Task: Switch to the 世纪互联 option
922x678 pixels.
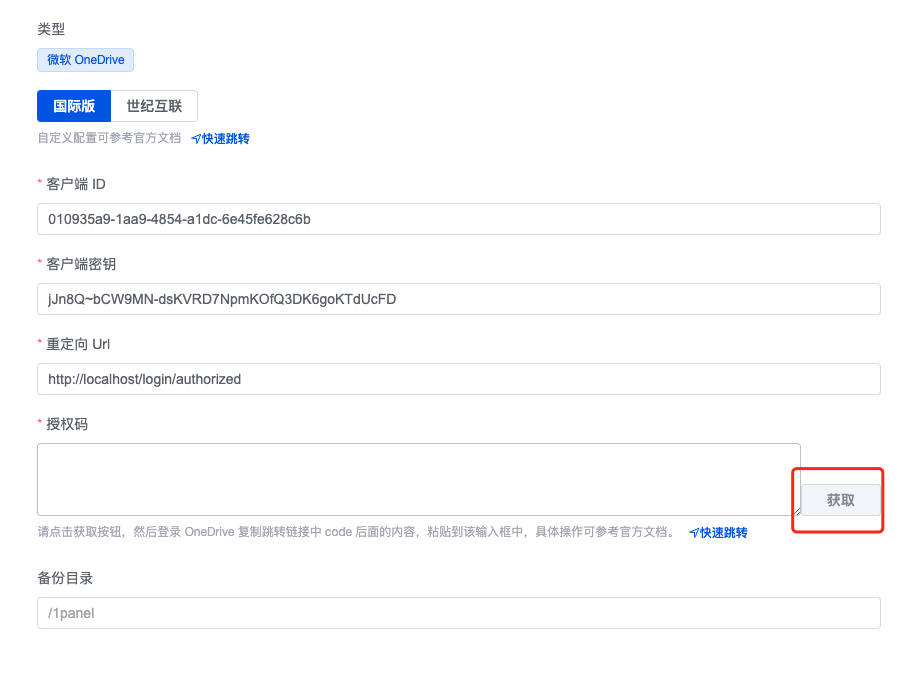Action: click(154, 106)
